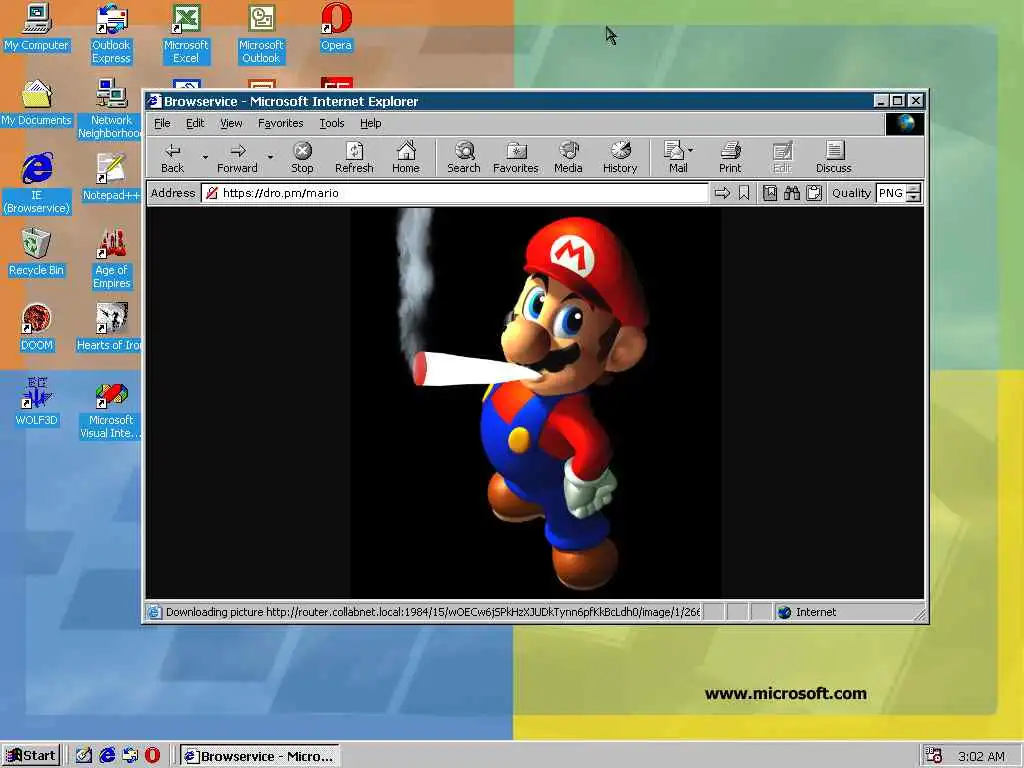Open the Favorites menu

(x=281, y=123)
